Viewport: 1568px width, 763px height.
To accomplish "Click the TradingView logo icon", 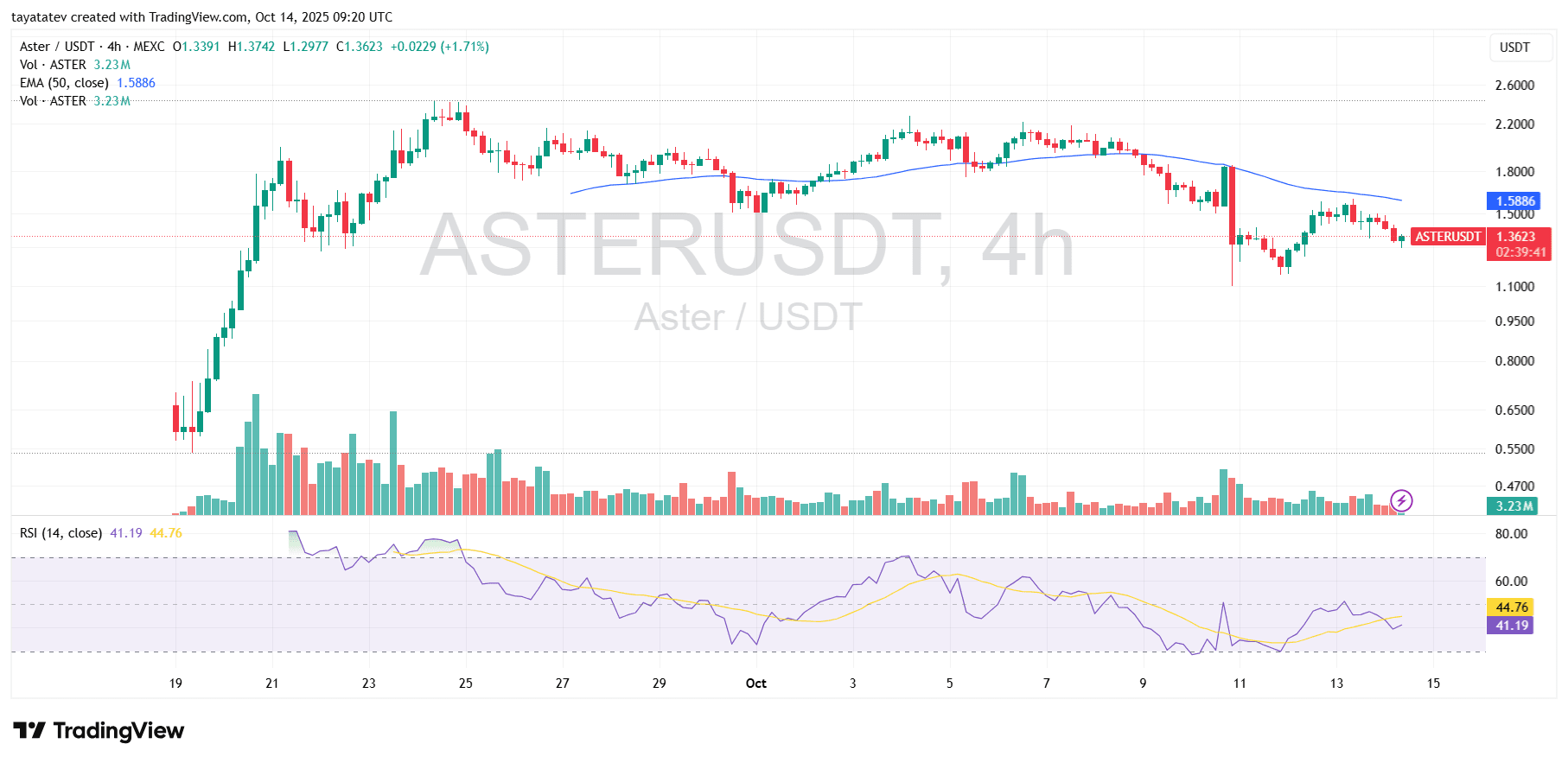I will tap(29, 731).
